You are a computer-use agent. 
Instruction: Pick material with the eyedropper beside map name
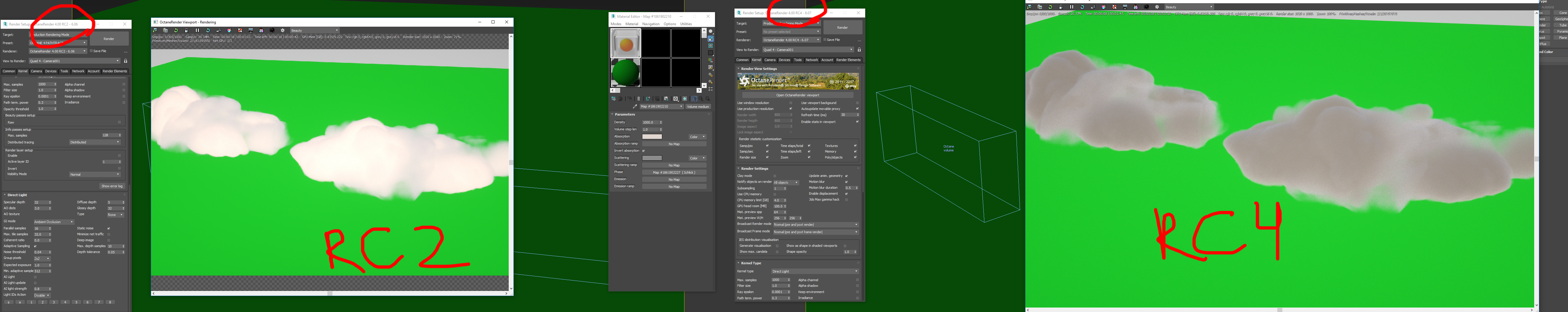(635, 106)
